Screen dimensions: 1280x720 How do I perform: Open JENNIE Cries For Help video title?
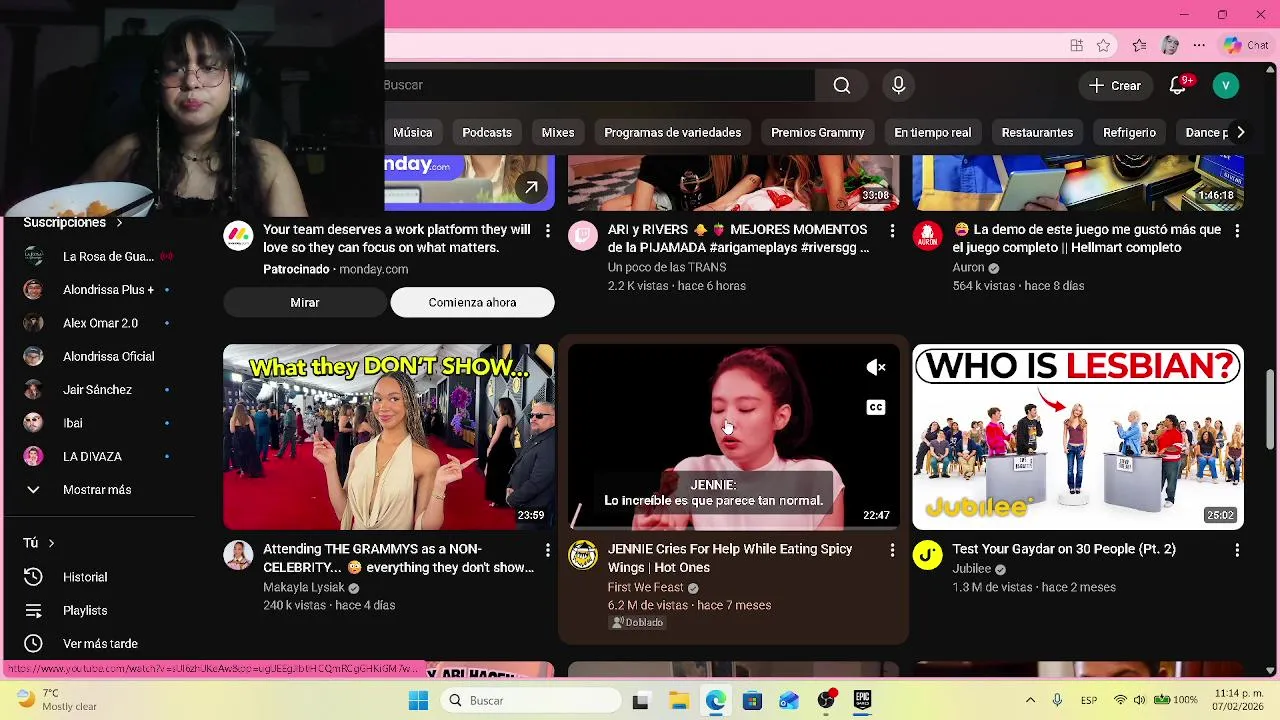(730, 558)
